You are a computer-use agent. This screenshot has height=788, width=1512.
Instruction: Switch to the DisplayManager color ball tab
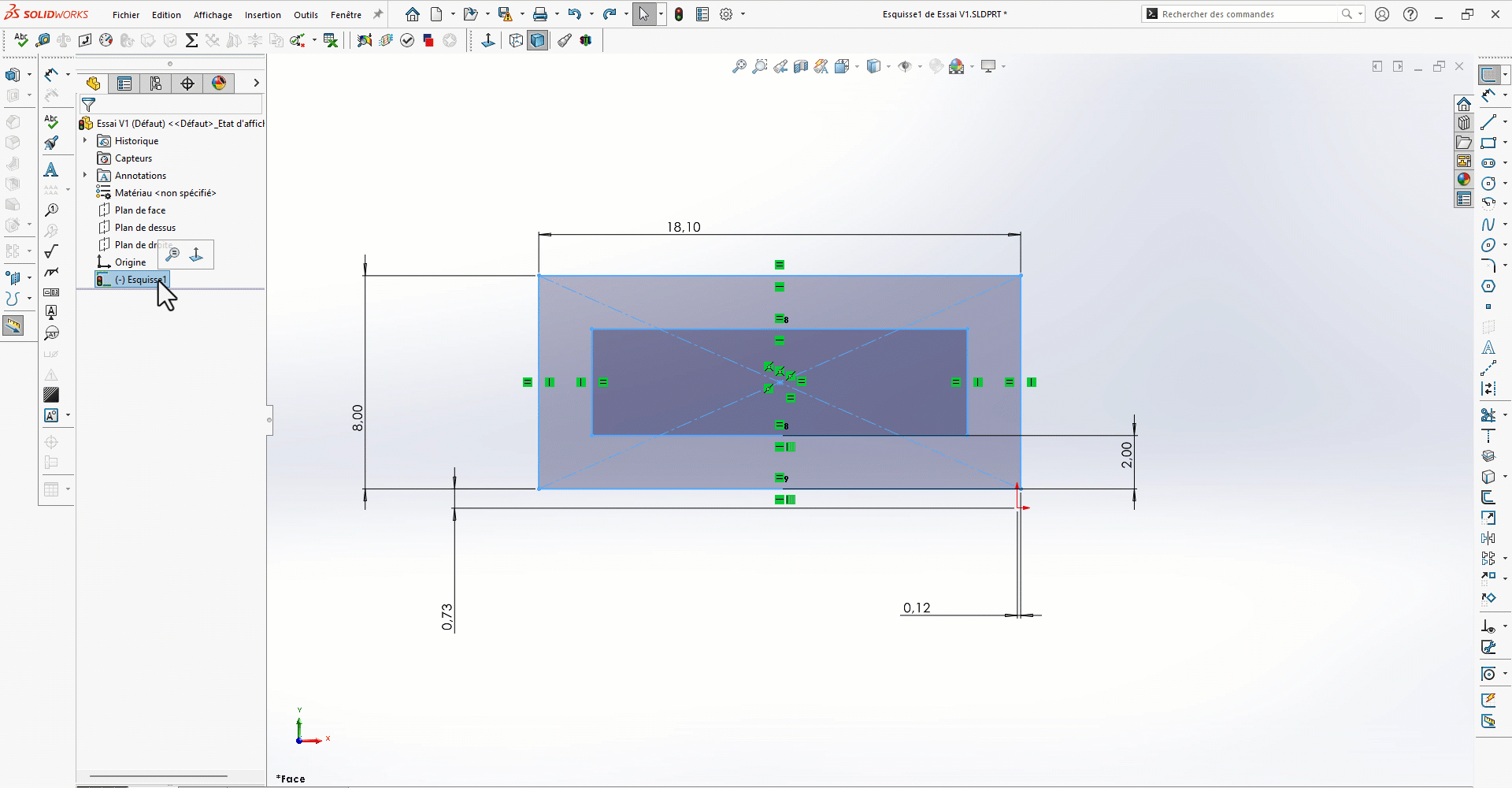[x=219, y=84]
